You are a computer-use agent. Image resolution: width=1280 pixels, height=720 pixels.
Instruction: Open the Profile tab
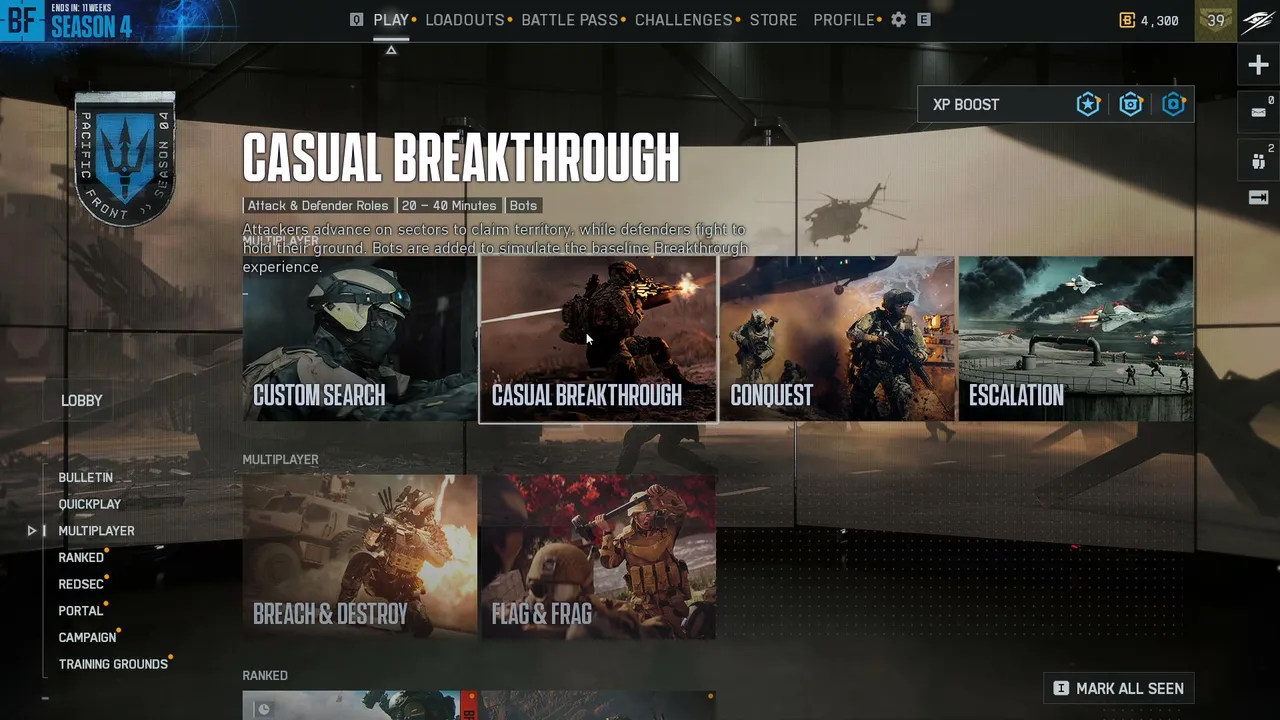(x=844, y=20)
